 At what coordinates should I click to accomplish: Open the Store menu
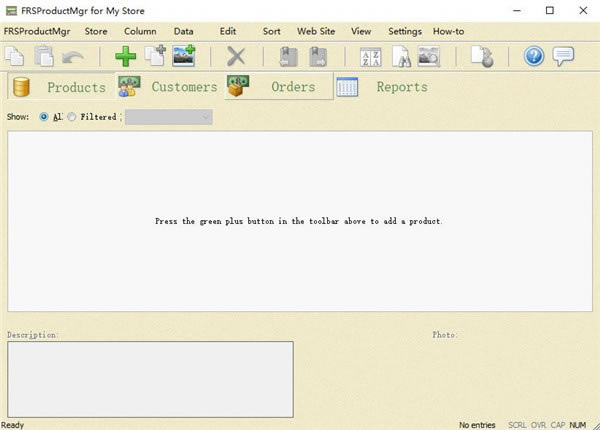(x=96, y=31)
